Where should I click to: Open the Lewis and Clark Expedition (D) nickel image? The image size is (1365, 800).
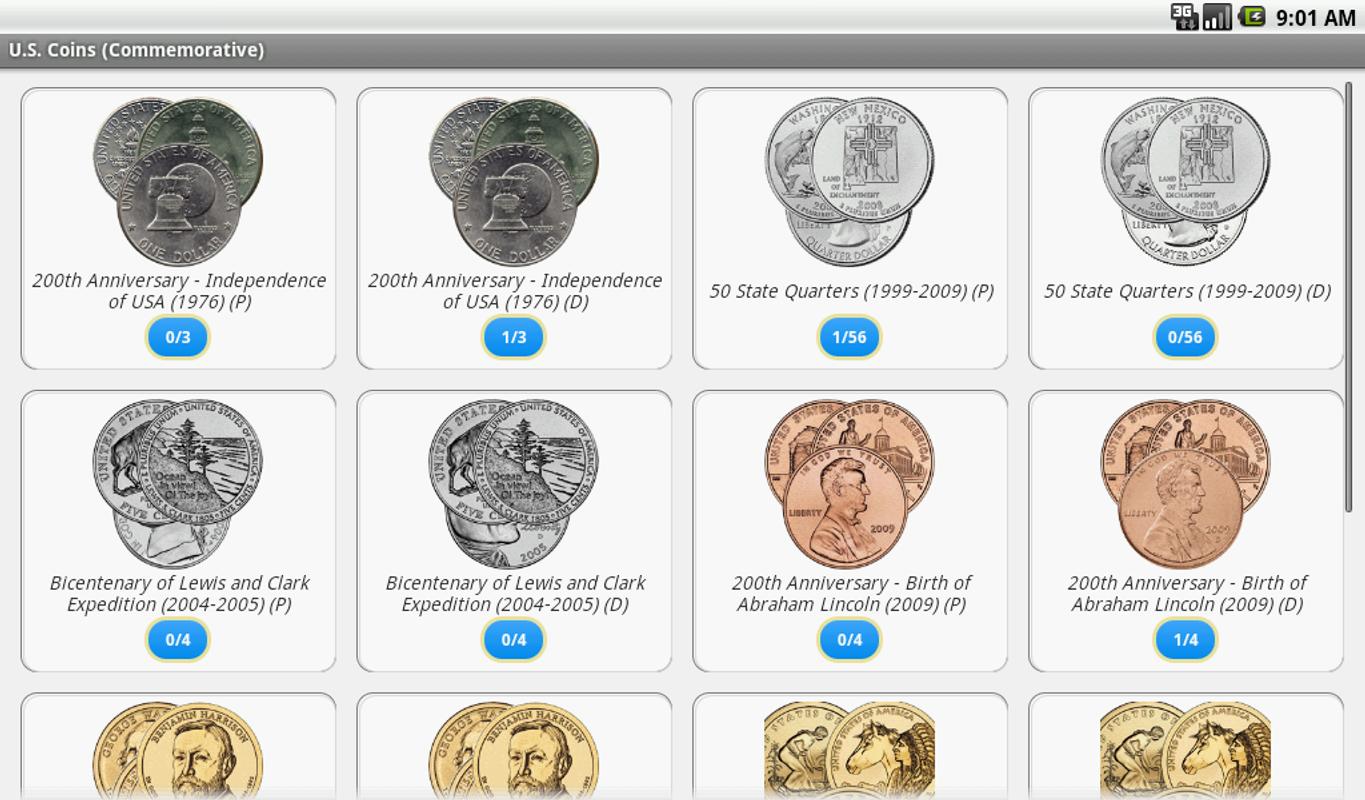(x=514, y=484)
